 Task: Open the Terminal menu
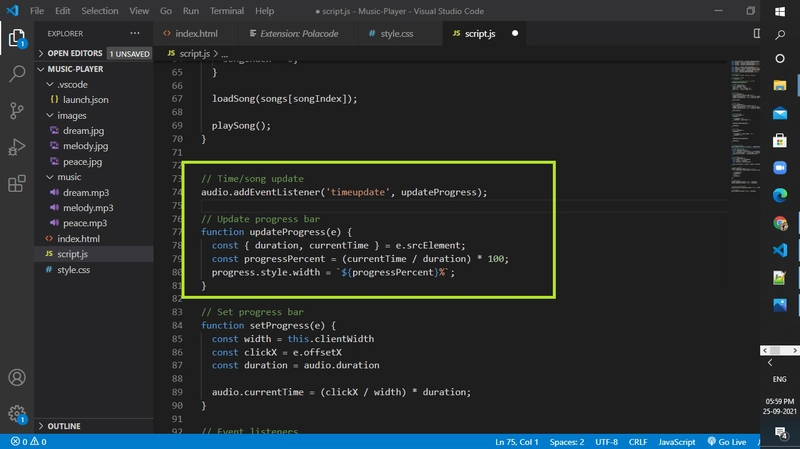[226, 11]
